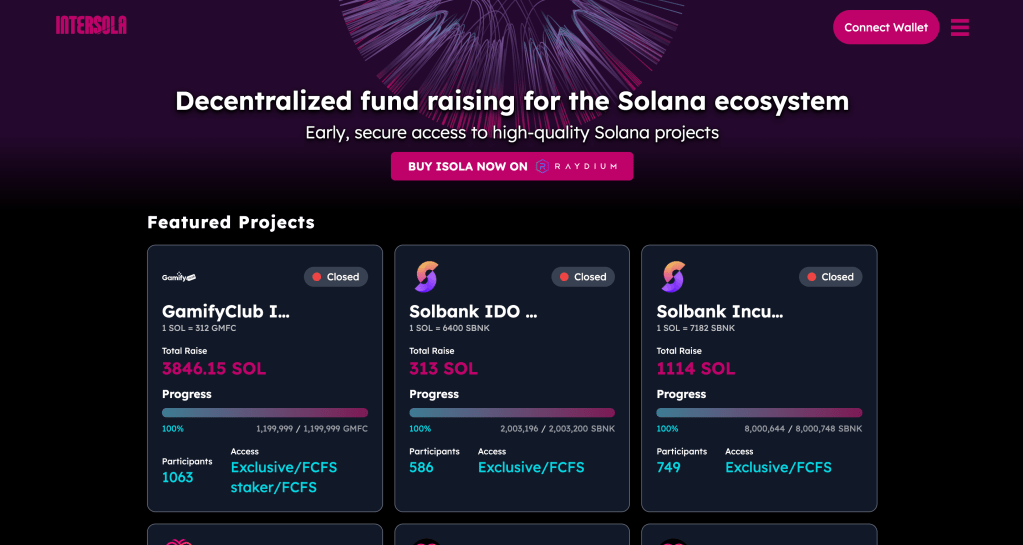Open the Solbank Incubator project title
1023x545 pixels.
720,311
